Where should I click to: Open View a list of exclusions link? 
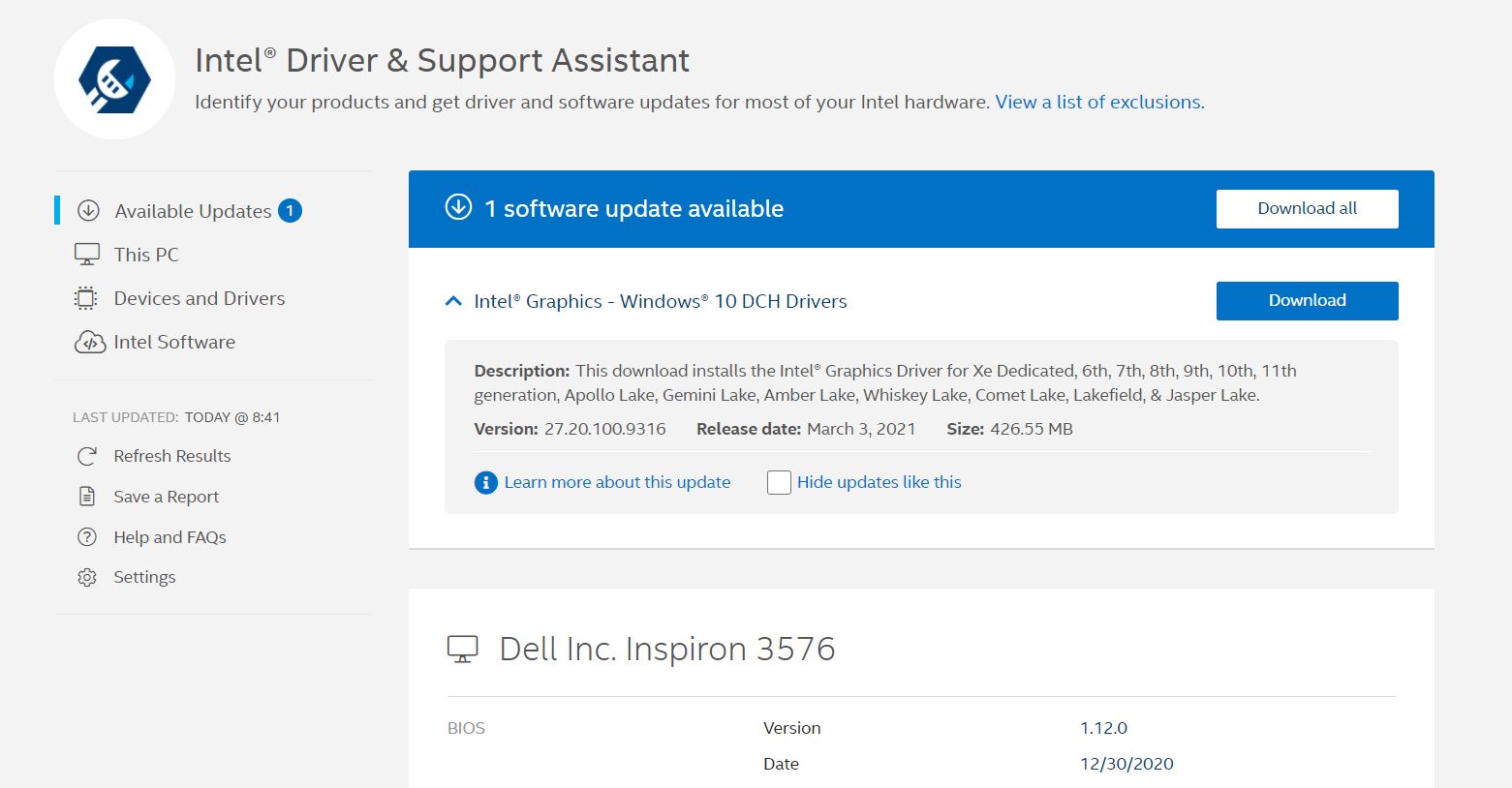tap(1099, 102)
